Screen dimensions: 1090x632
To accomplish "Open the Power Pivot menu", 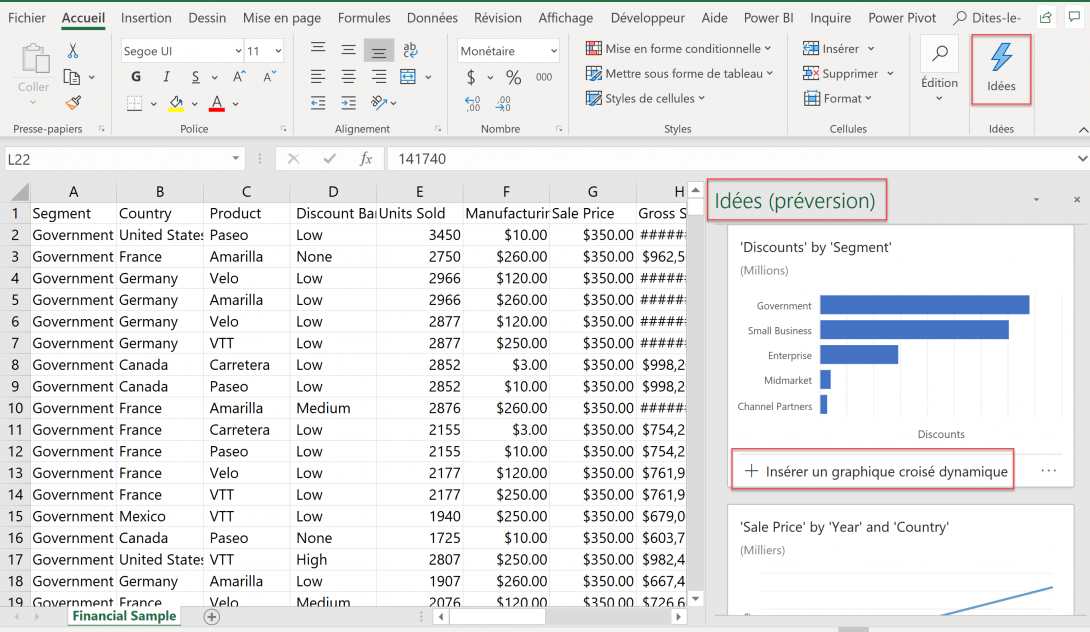I will click(x=902, y=17).
